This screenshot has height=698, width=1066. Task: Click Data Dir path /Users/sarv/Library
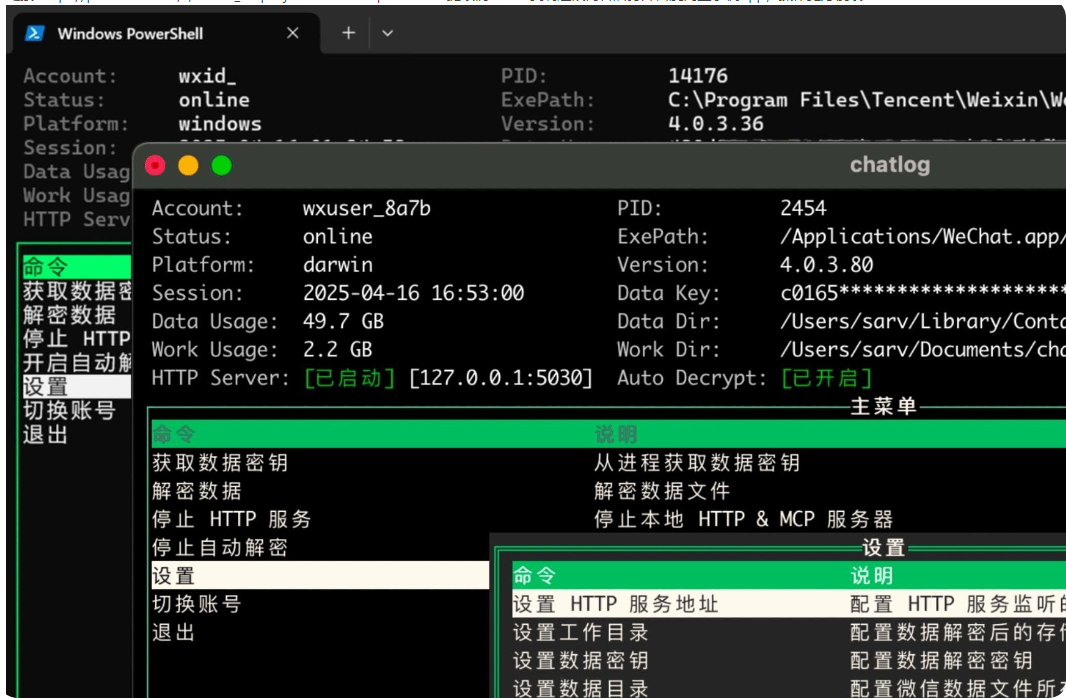pyautogui.click(x=923, y=321)
